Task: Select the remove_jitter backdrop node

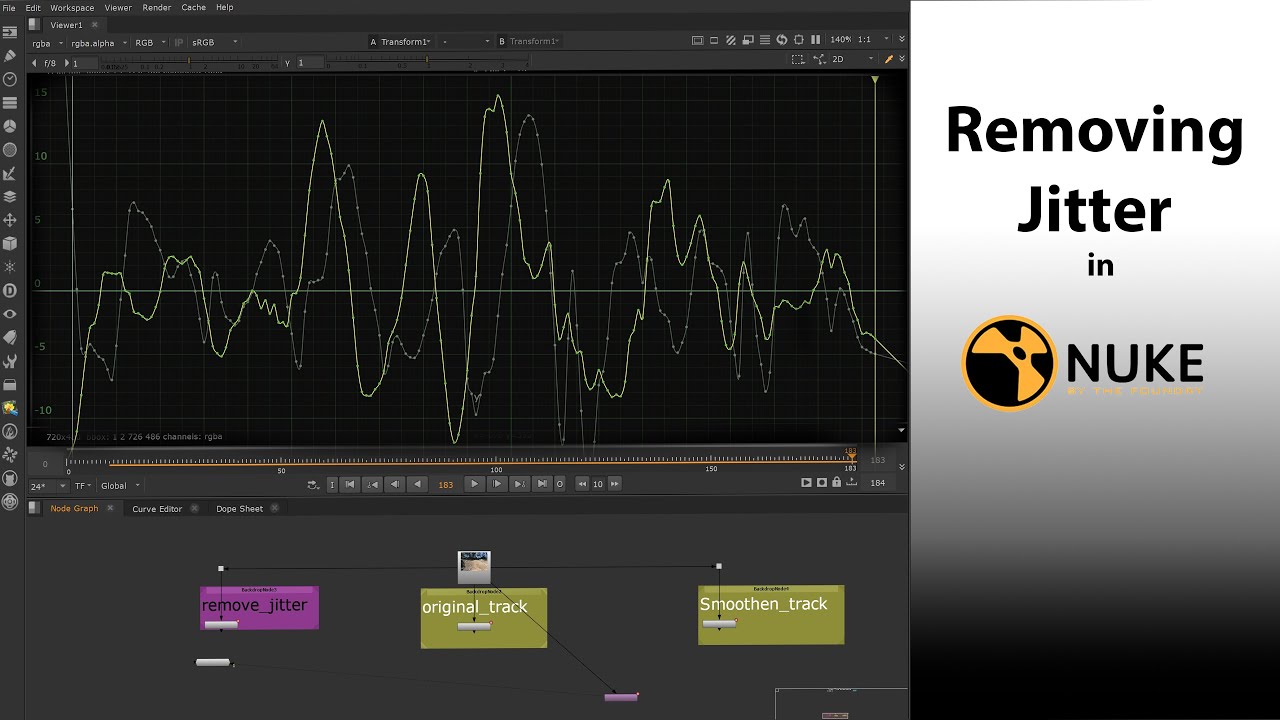Action: coord(259,606)
